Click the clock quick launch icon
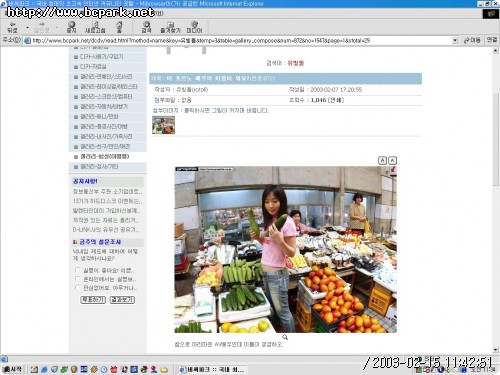This screenshot has width=500, height=375. (104, 369)
